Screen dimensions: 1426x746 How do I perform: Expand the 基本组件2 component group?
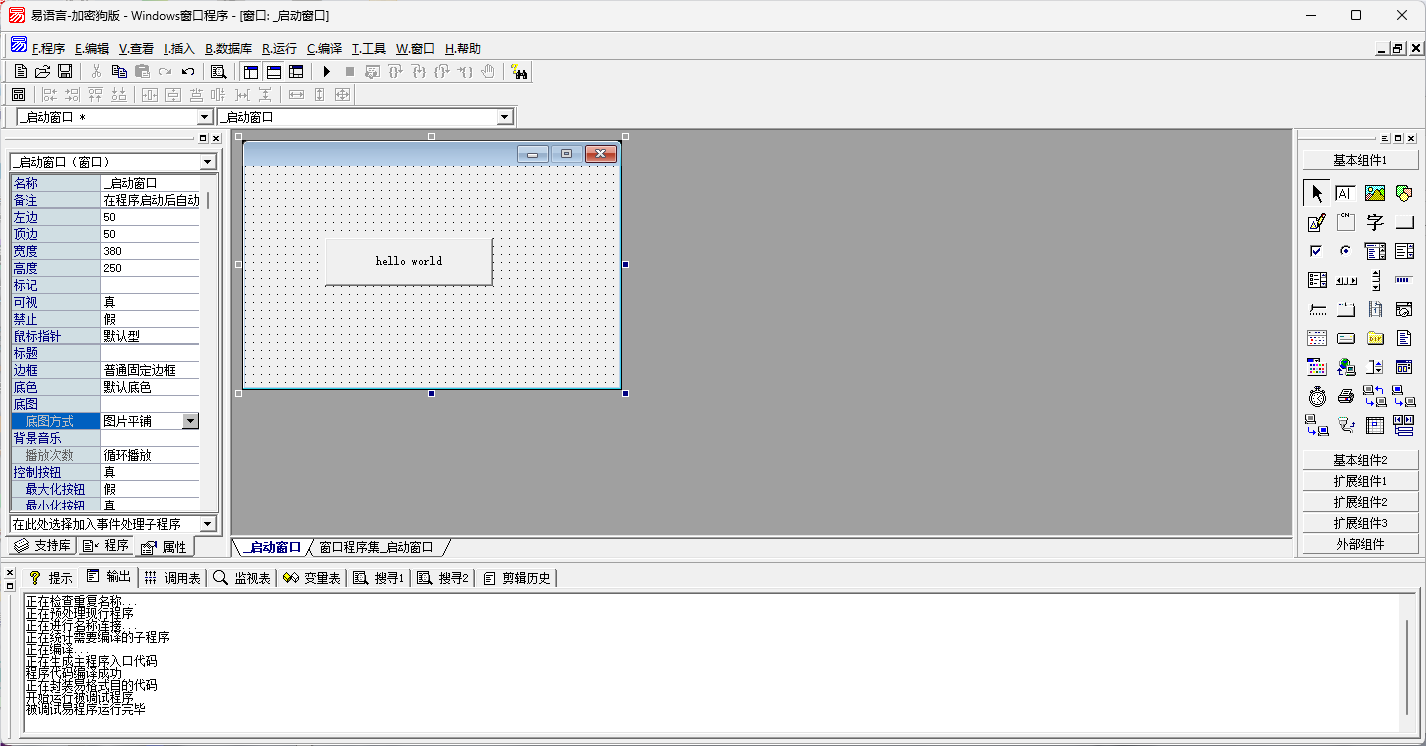[x=1360, y=460]
